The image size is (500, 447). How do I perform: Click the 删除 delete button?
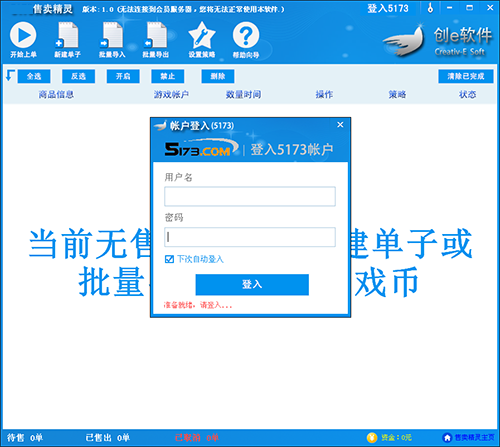(x=218, y=76)
